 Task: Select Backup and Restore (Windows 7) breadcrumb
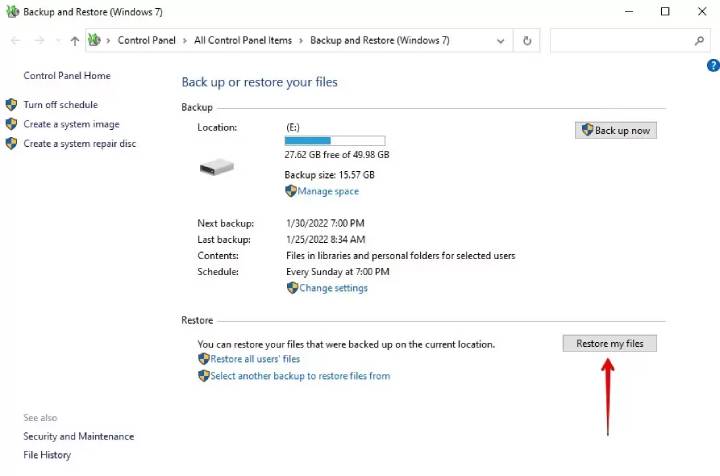pyautogui.click(x=380, y=40)
